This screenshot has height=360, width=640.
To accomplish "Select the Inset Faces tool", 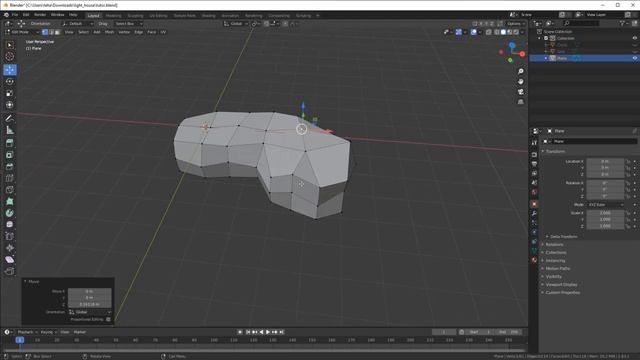I will 10,155.
